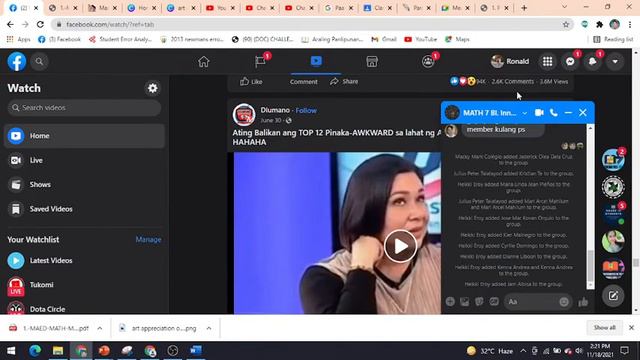Open Saved Videos in sidebar

(84, 209)
